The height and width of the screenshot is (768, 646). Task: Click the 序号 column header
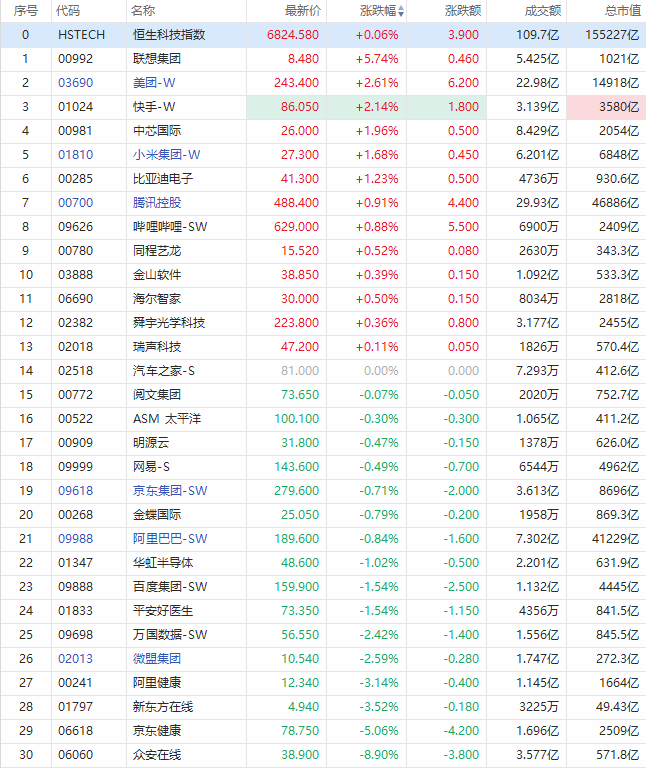pos(25,11)
